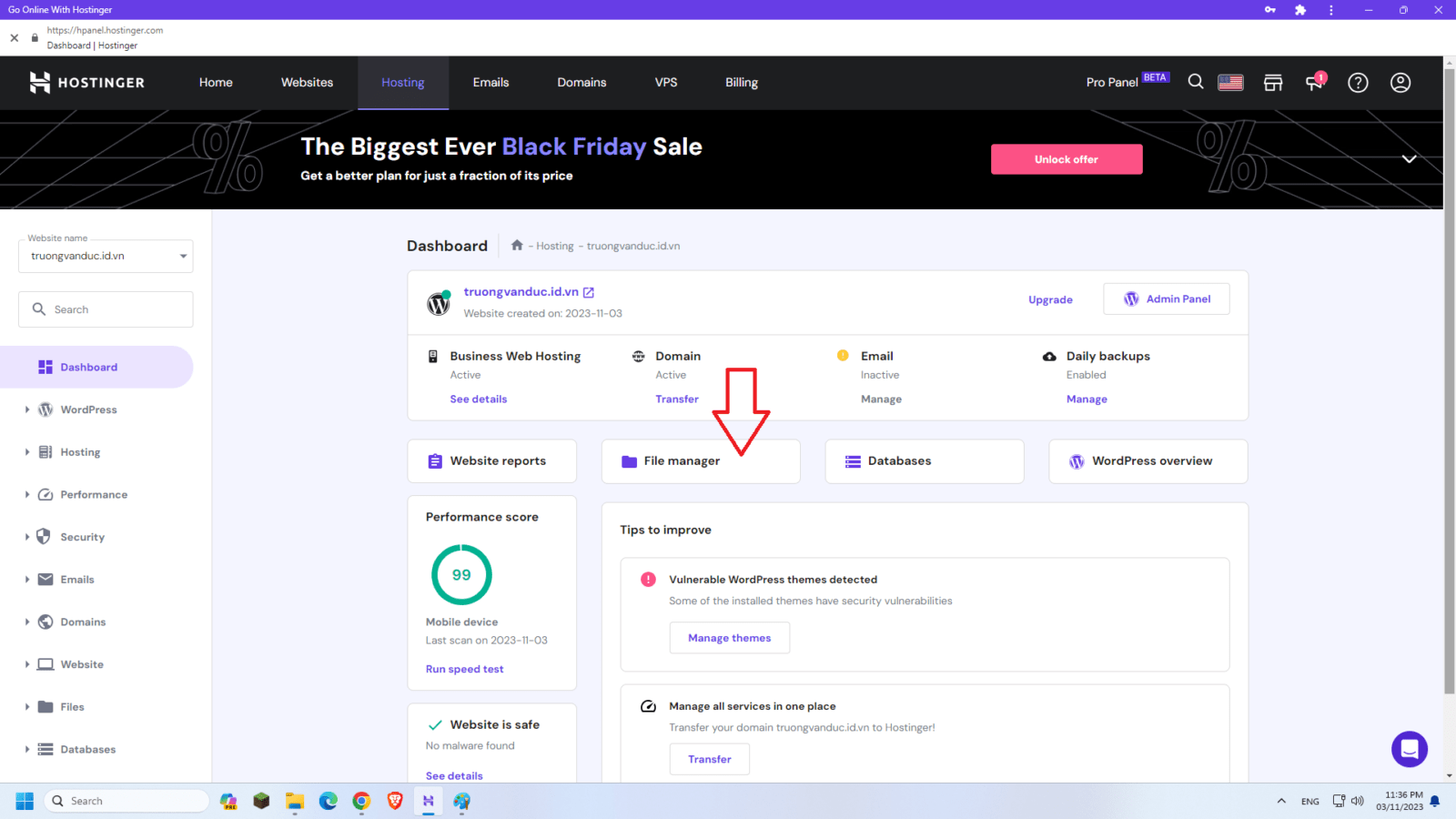Viewport: 1456px width, 819px height.
Task: Expand the WordPress sidebar section
Action: click(x=27, y=409)
